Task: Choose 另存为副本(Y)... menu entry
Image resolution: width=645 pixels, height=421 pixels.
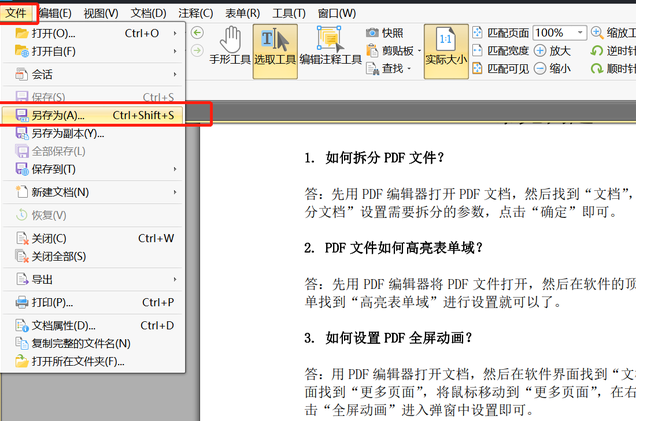Action: (x=93, y=133)
